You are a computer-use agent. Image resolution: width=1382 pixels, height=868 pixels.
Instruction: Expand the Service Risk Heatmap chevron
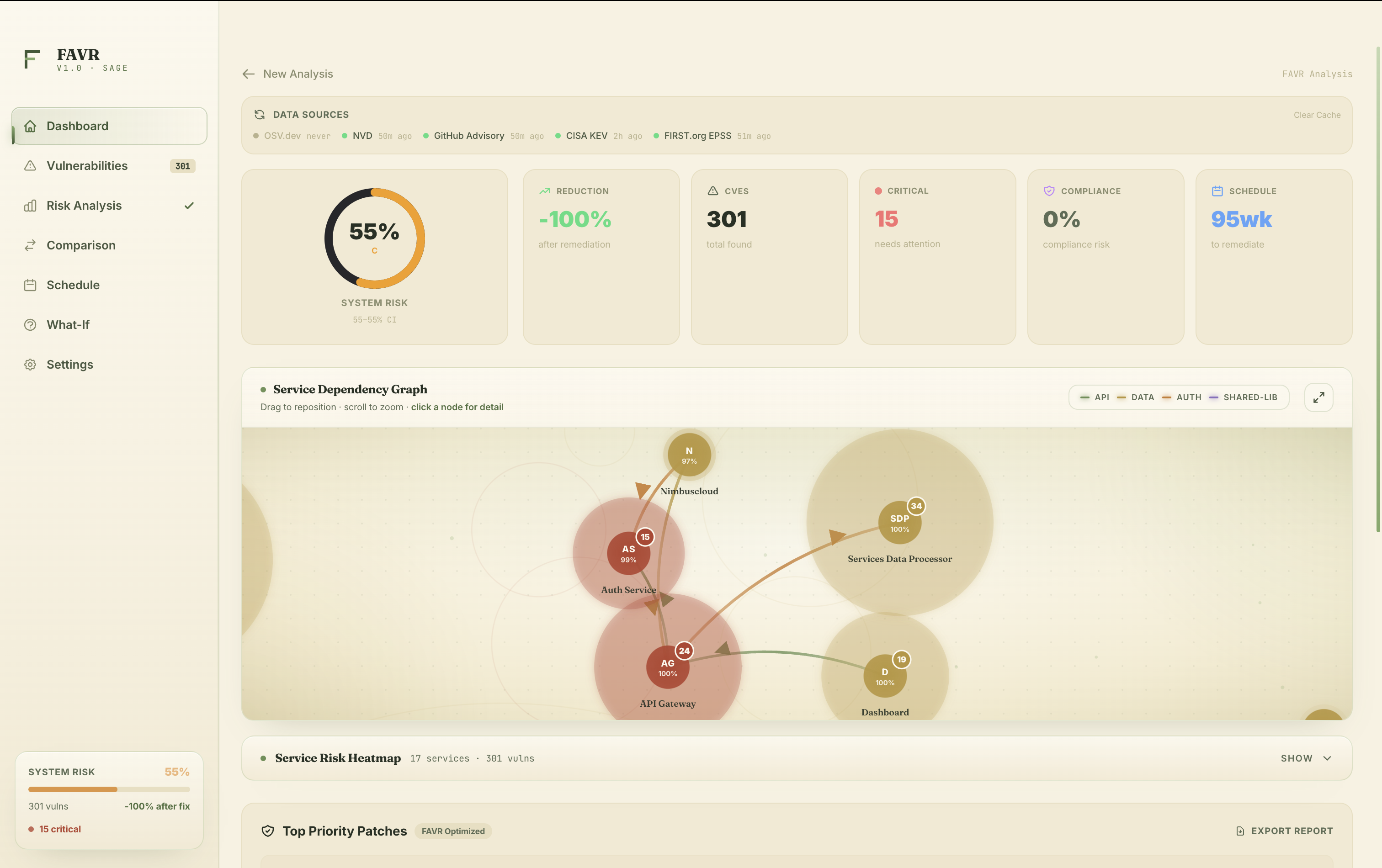click(x=1327, y=758)
